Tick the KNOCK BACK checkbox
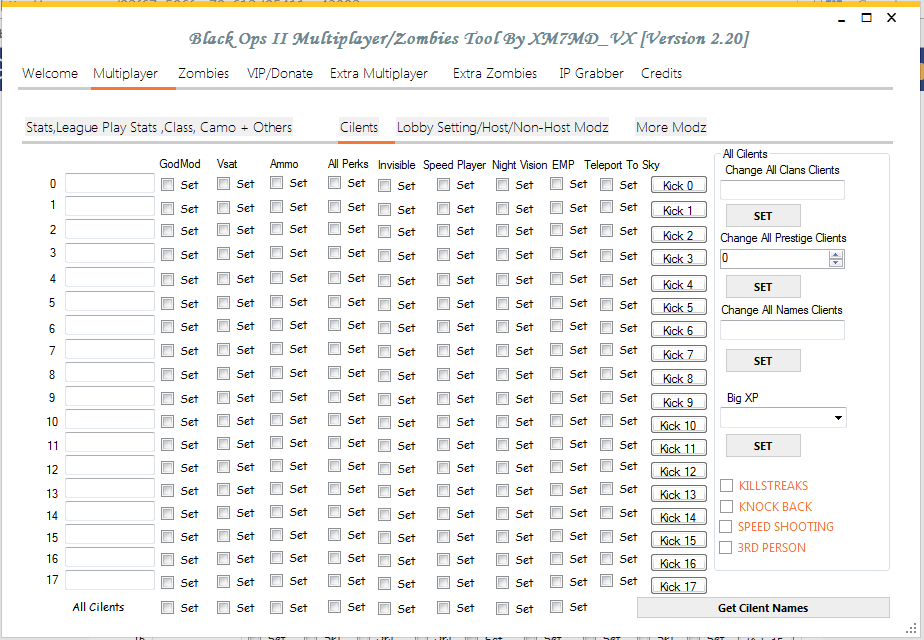The image size is (924, 640). (x=727, y=506)
